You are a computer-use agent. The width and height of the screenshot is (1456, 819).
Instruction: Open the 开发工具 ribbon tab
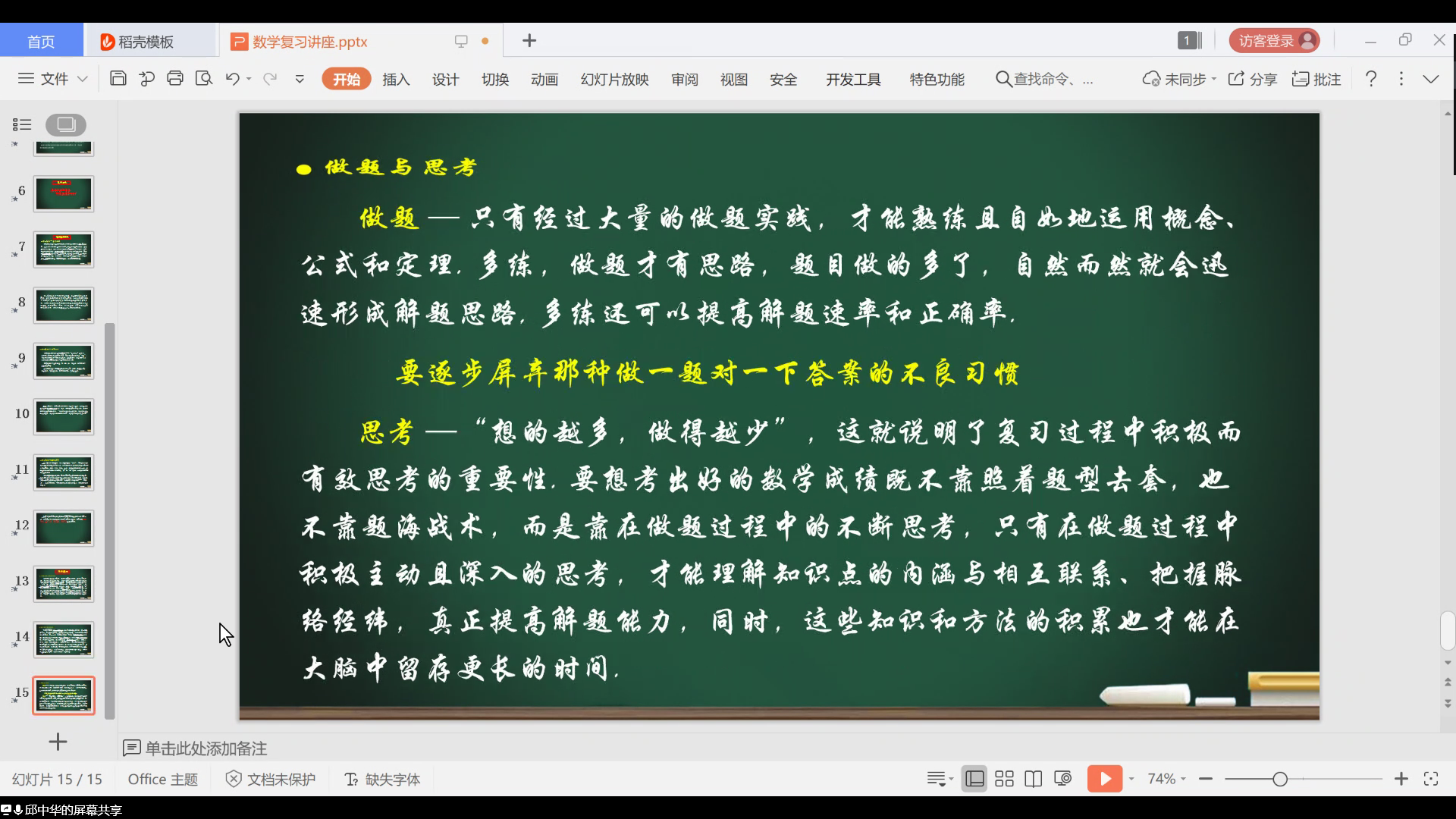(853, 79)
